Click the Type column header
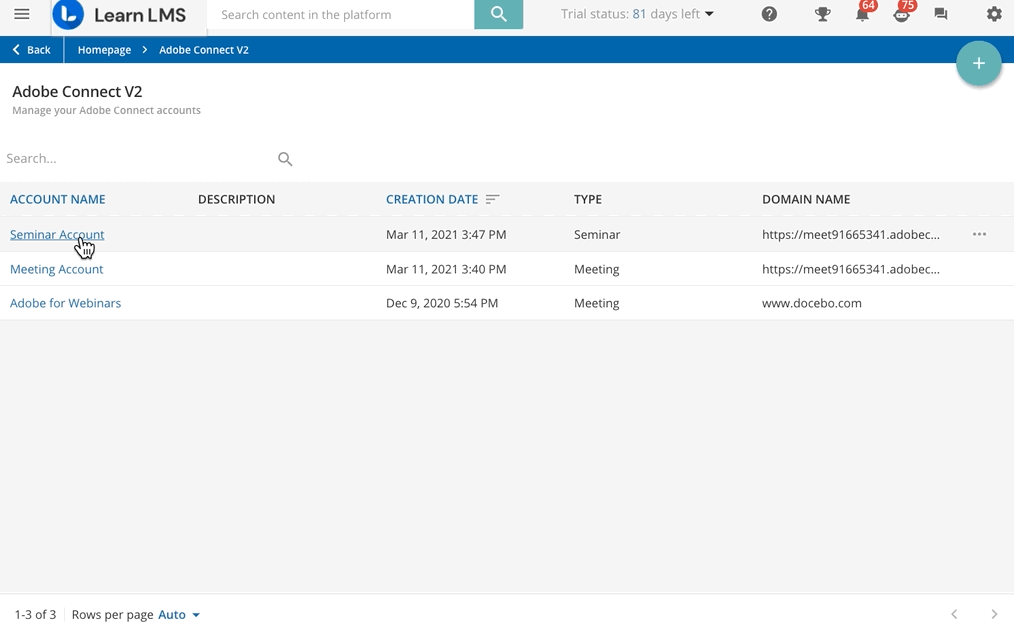This screenshot has width=1014, height=627. click(588, 199)
